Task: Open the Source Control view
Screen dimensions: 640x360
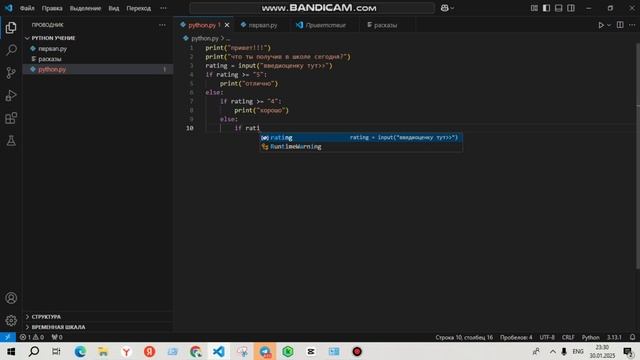Action: point(11,73)
